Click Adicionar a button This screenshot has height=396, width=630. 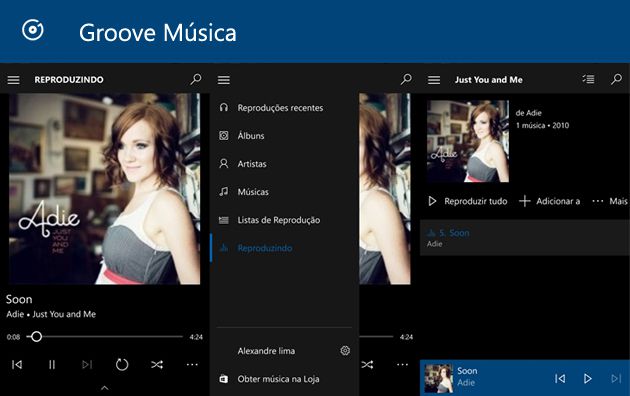coord(550,201)
